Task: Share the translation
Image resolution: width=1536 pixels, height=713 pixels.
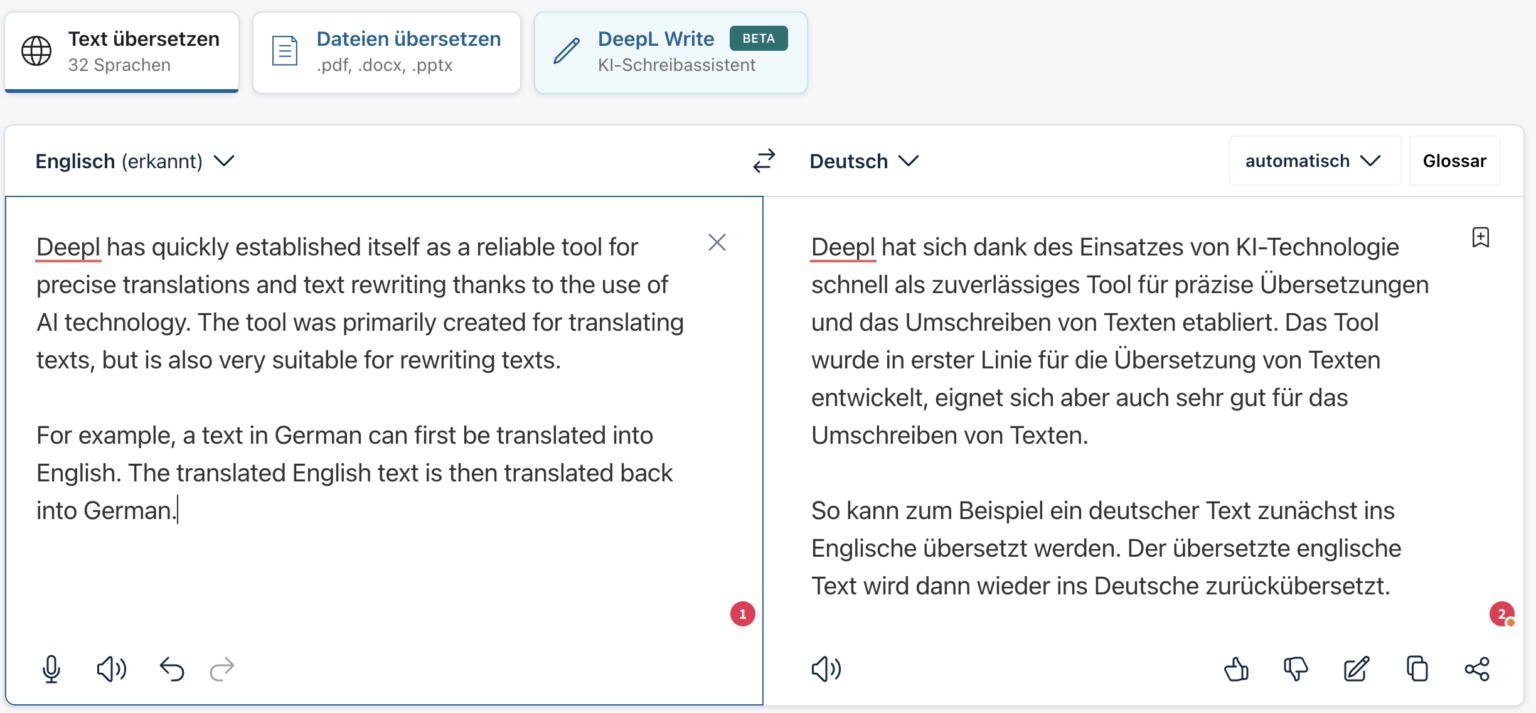Action: point(1477,669)
